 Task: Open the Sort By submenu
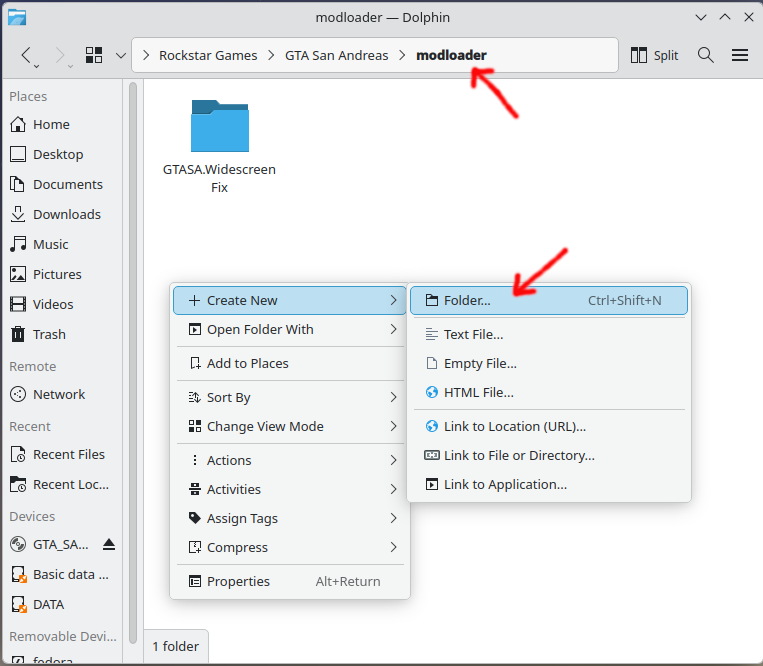(x=290, y=397)
